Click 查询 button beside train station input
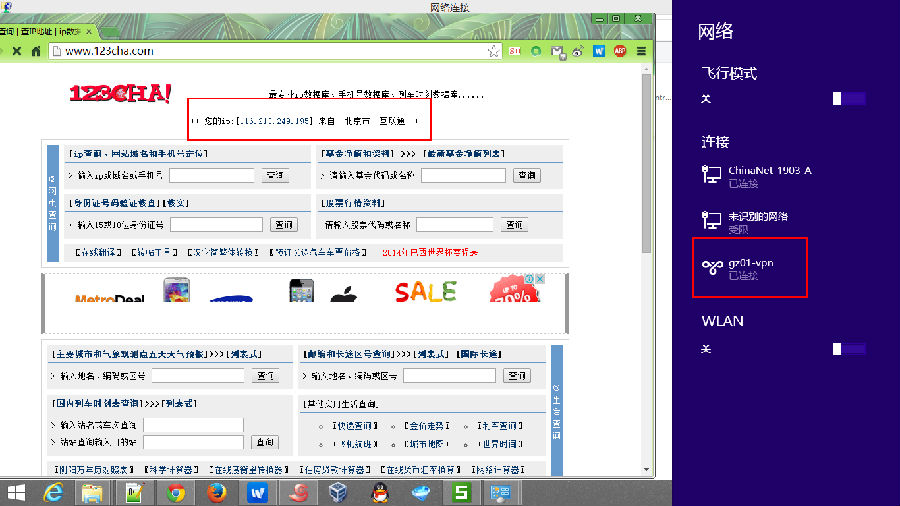The image size is (900, 506). point(265,442)
